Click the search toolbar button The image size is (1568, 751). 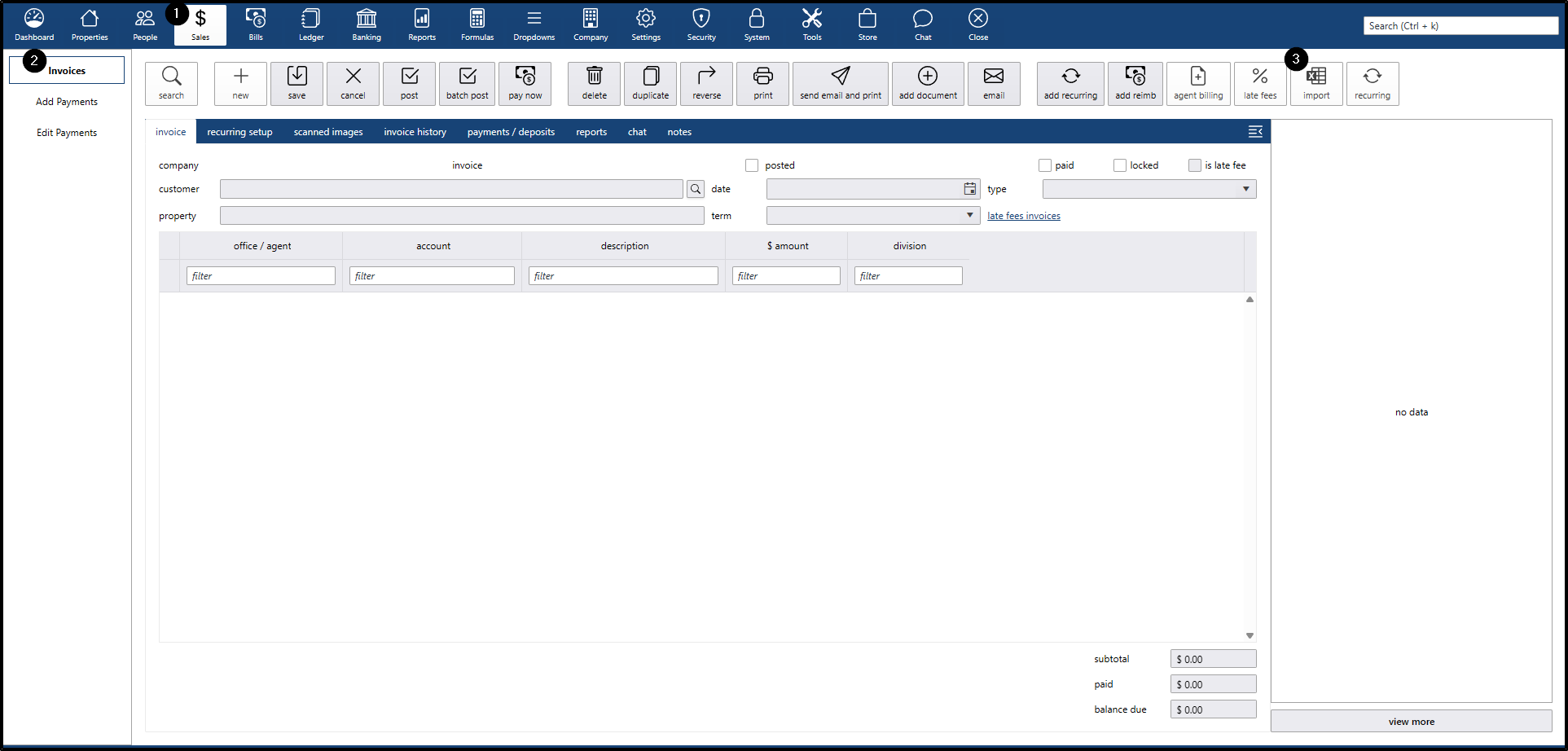click(x=171, y=84)
